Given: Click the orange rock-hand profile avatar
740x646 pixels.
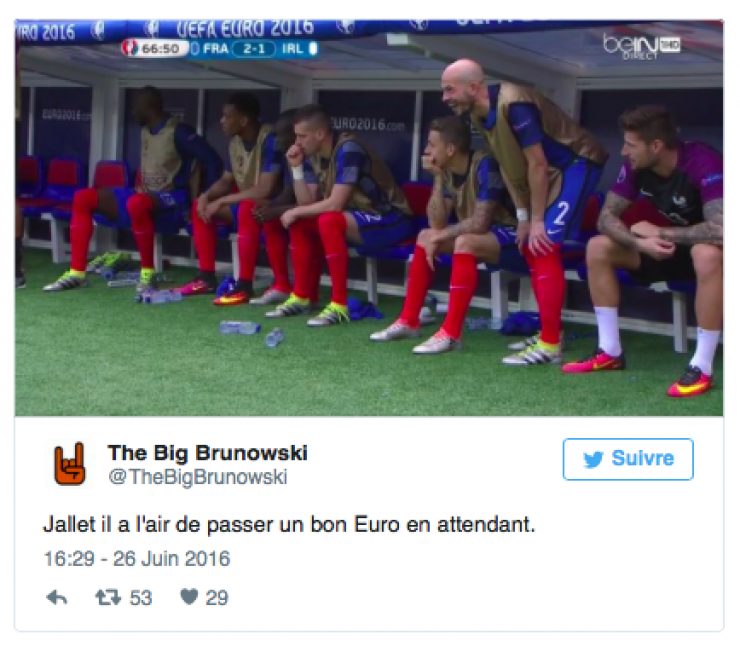Looking at the screenshot, I should point(70,464).
